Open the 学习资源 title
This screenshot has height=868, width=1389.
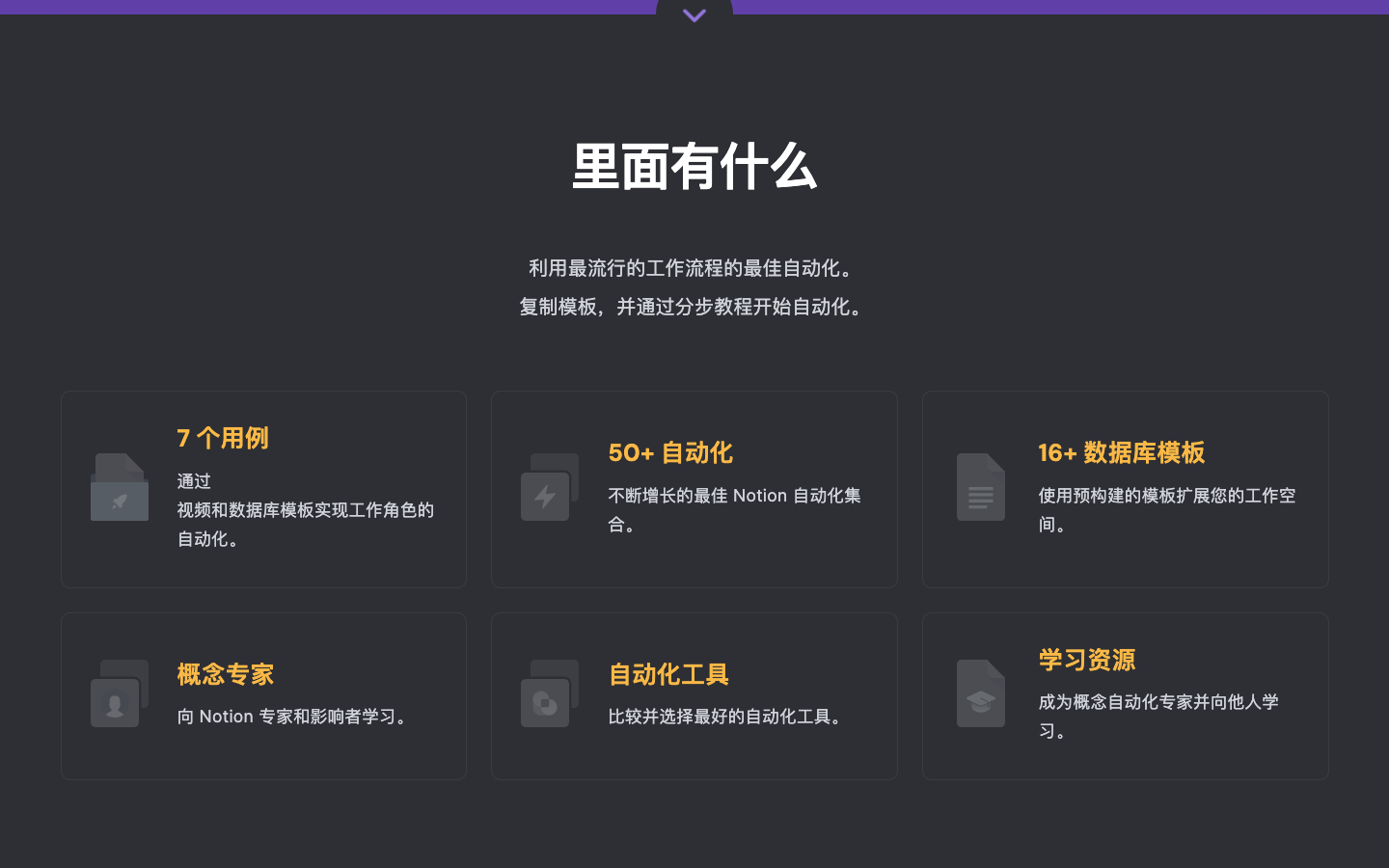(x=1086, y=660)
